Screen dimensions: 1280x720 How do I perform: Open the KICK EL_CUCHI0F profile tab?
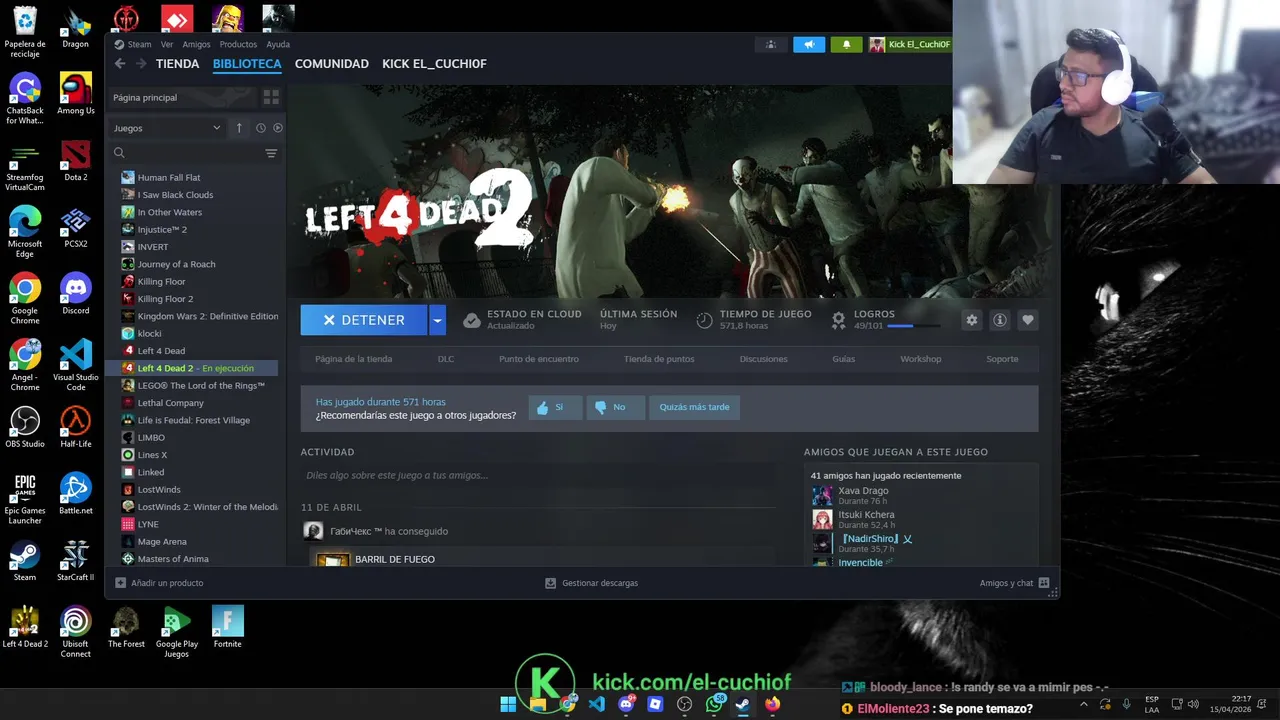click(x=434, y=63)
